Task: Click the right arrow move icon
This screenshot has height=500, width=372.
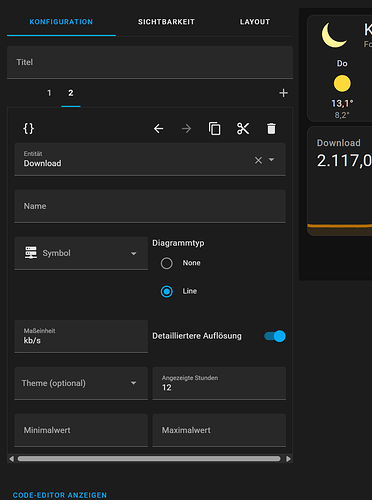Action: 187,129
